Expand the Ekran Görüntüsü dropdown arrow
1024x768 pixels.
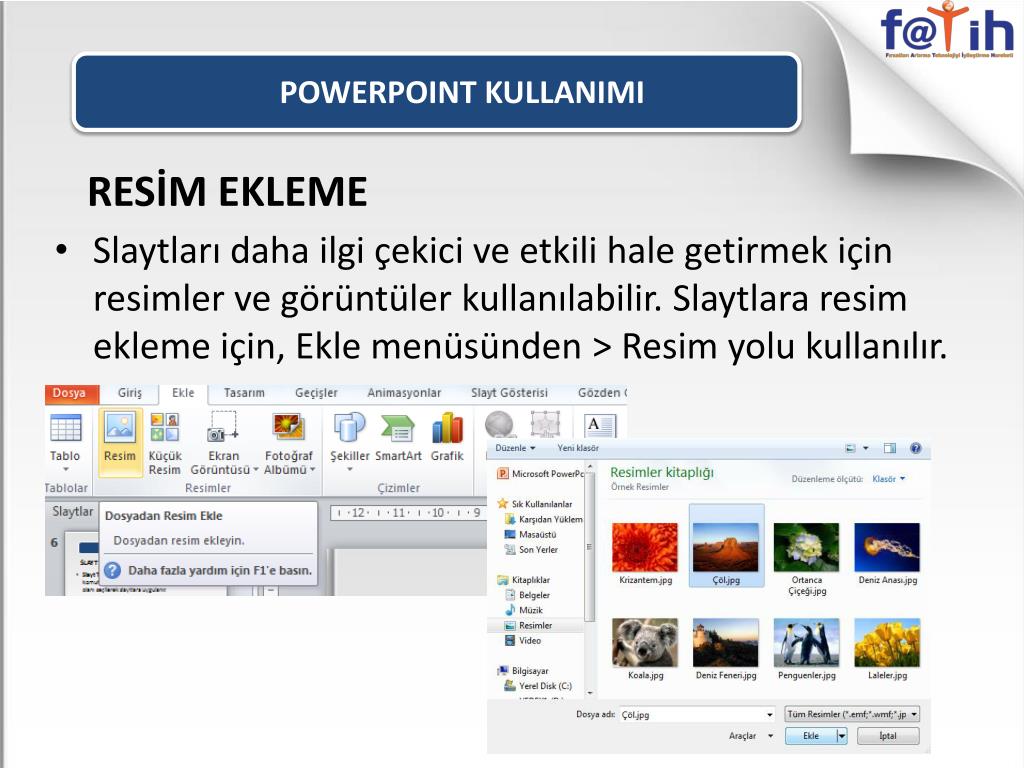[256, 470]
